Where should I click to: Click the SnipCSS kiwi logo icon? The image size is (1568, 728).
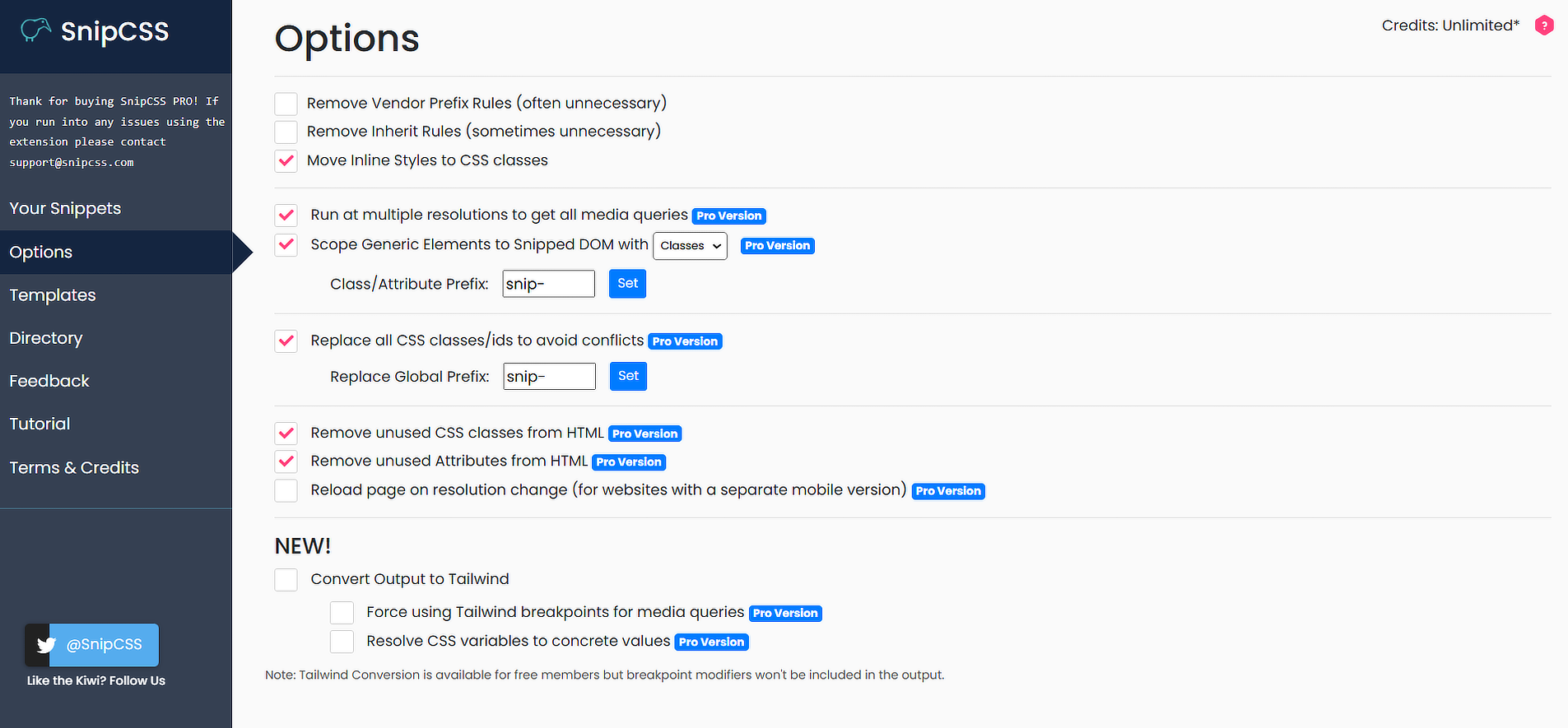click(x=35, y=30)
